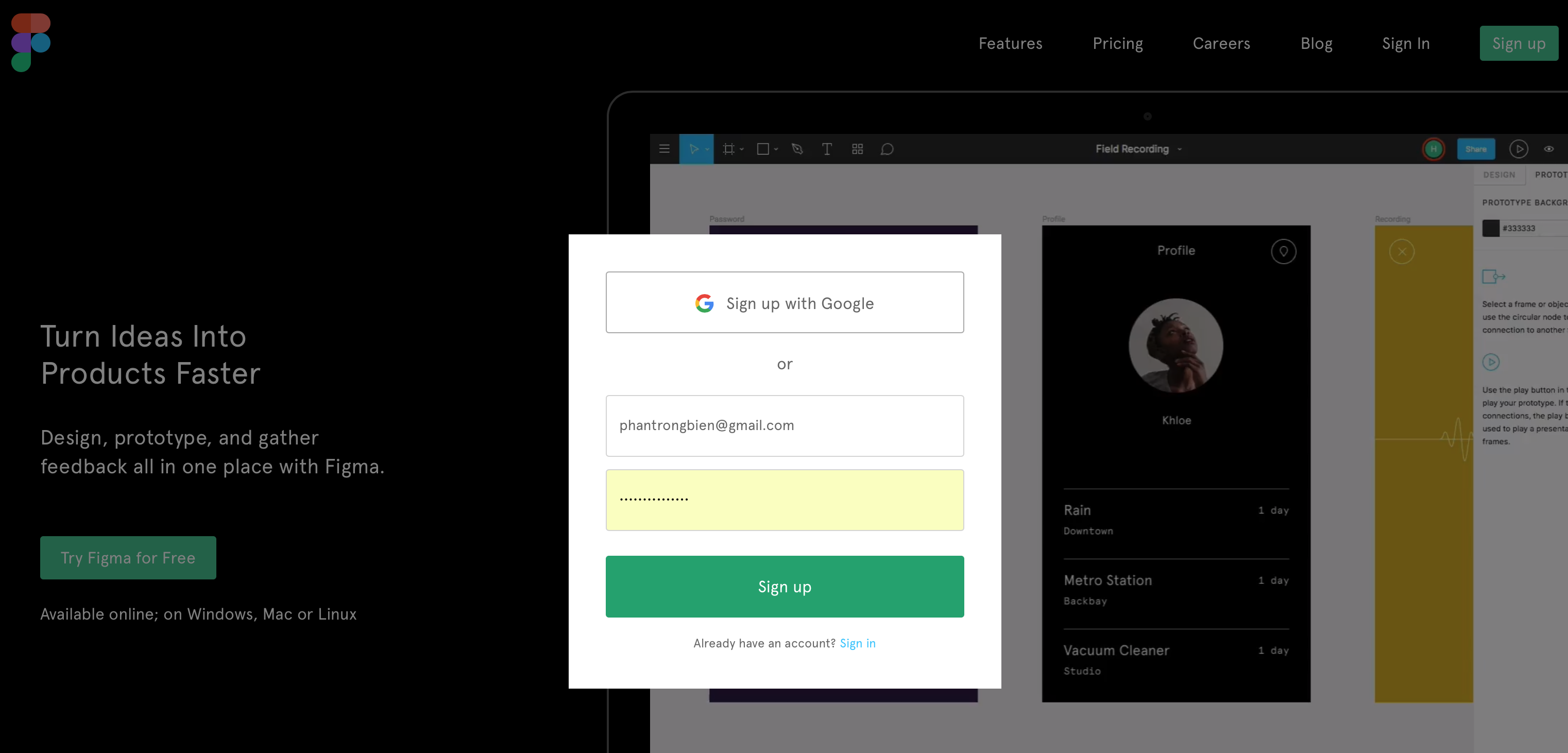The width and height of the screenshot is (1568, 753).
Task: Click the user avatar labeled H
Action: pyautogui.click(x=1434, y=148)
